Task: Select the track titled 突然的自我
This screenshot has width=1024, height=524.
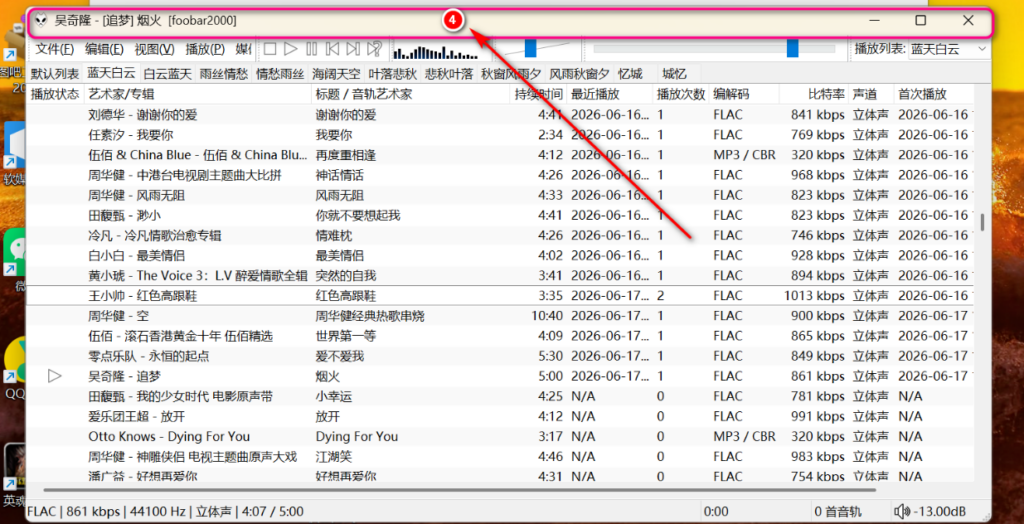Action: click(501, 276)
